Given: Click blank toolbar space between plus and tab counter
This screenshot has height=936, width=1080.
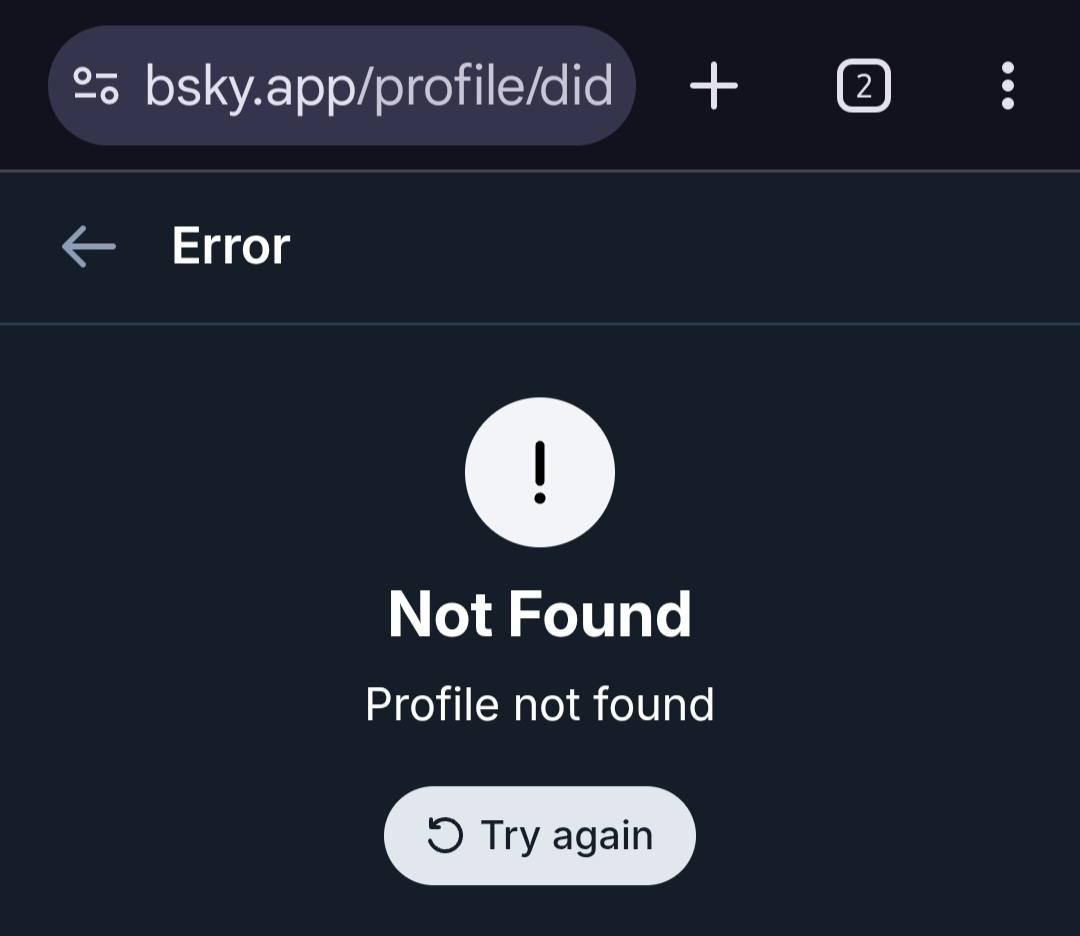Looking at the screenshot, I should click(788, 86).
